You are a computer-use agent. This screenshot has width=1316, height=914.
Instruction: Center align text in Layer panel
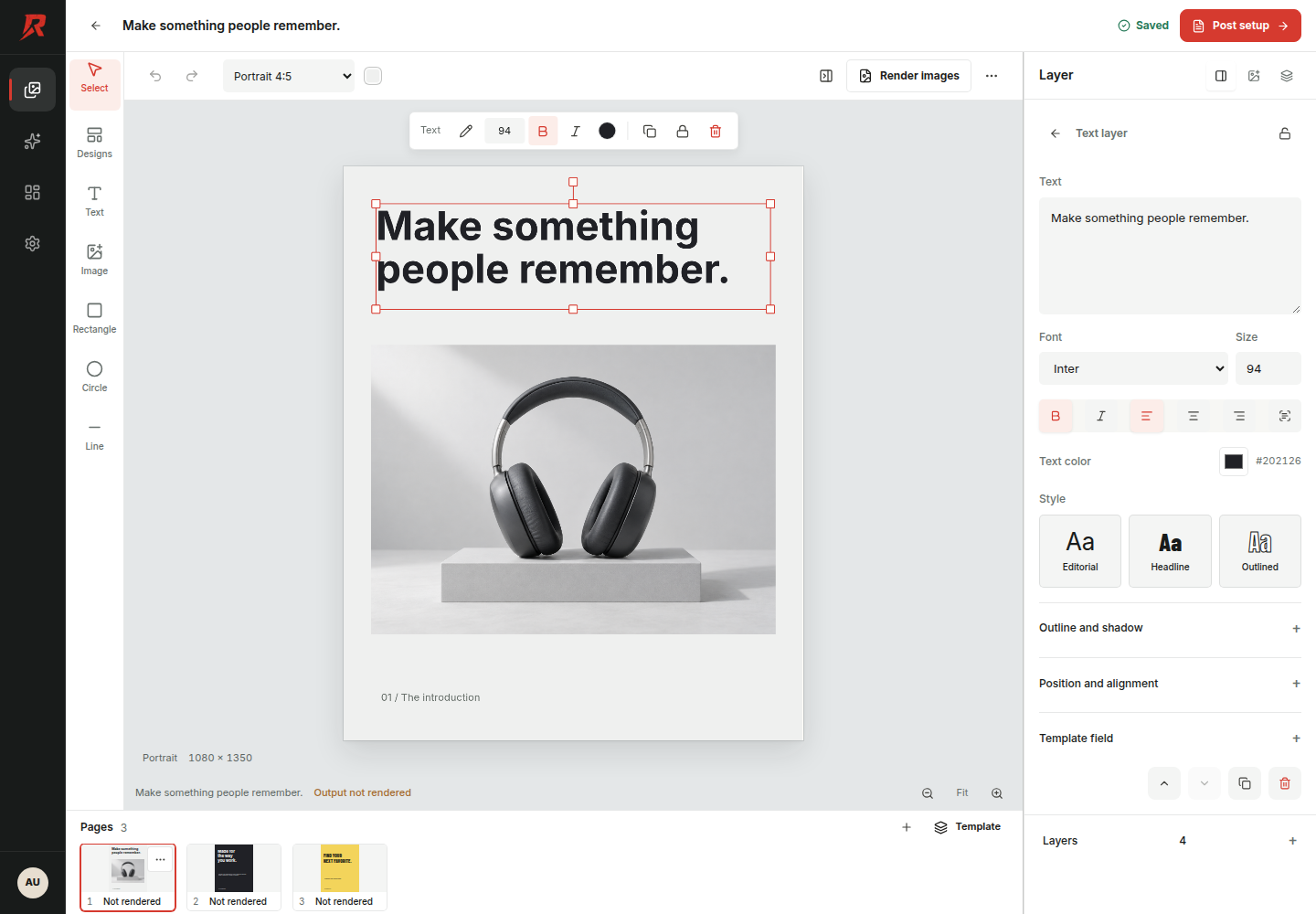1194,416
